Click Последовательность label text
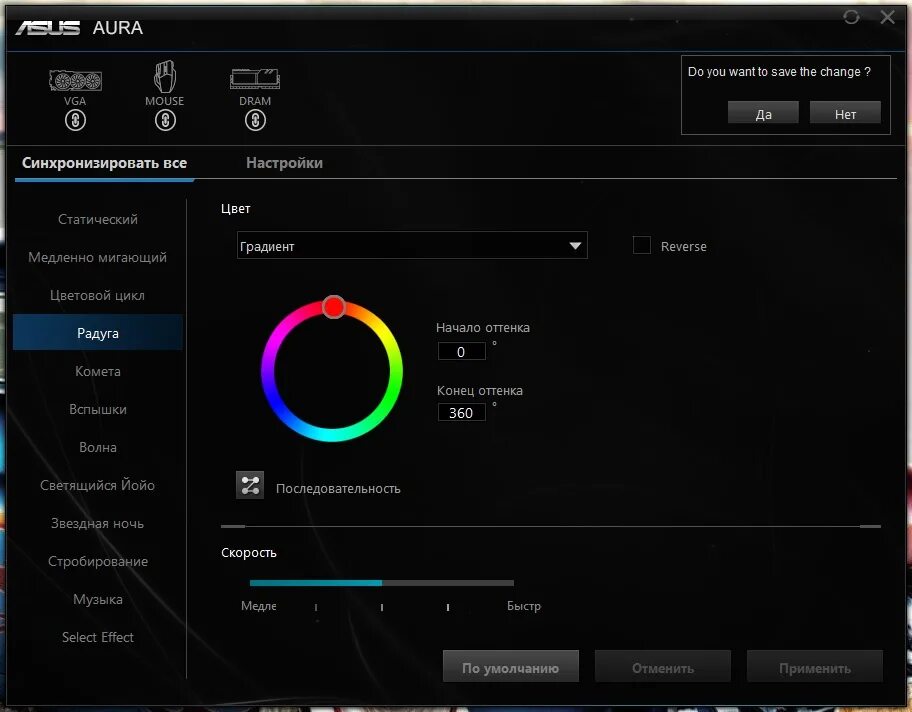Screen dimensions: 912x712 click(x=338, y=489)
